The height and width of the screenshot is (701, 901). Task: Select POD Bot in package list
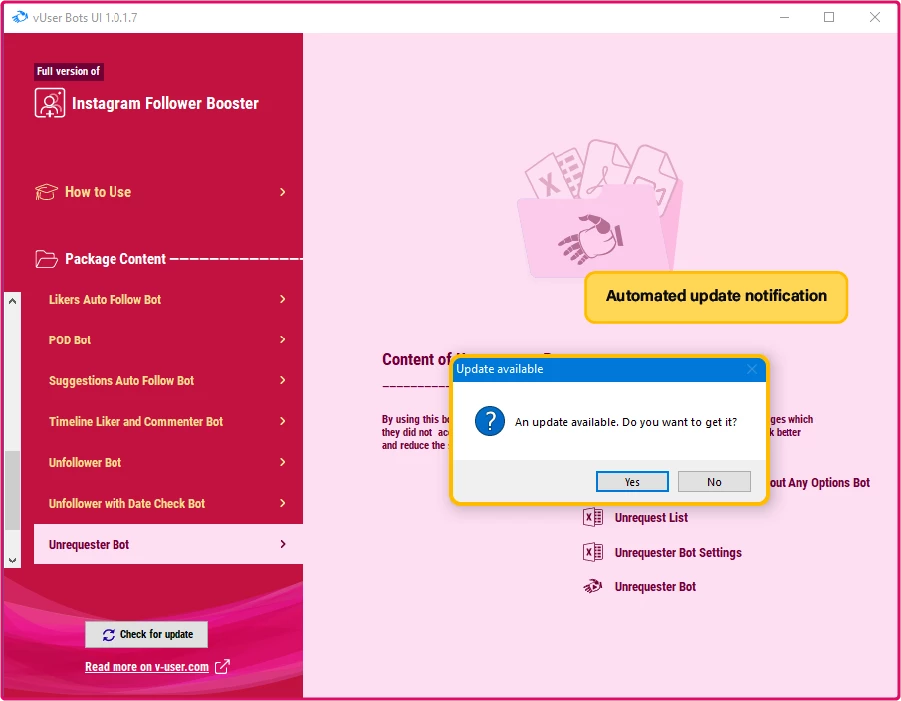click(168, 340)
